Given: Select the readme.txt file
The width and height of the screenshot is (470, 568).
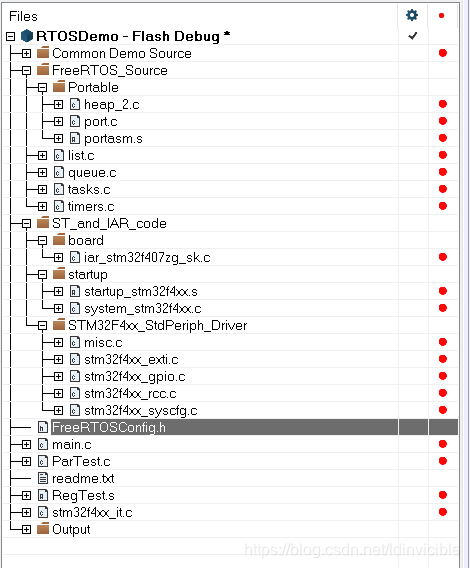Looking at the screenshot, I should click(x=83, y=479).
